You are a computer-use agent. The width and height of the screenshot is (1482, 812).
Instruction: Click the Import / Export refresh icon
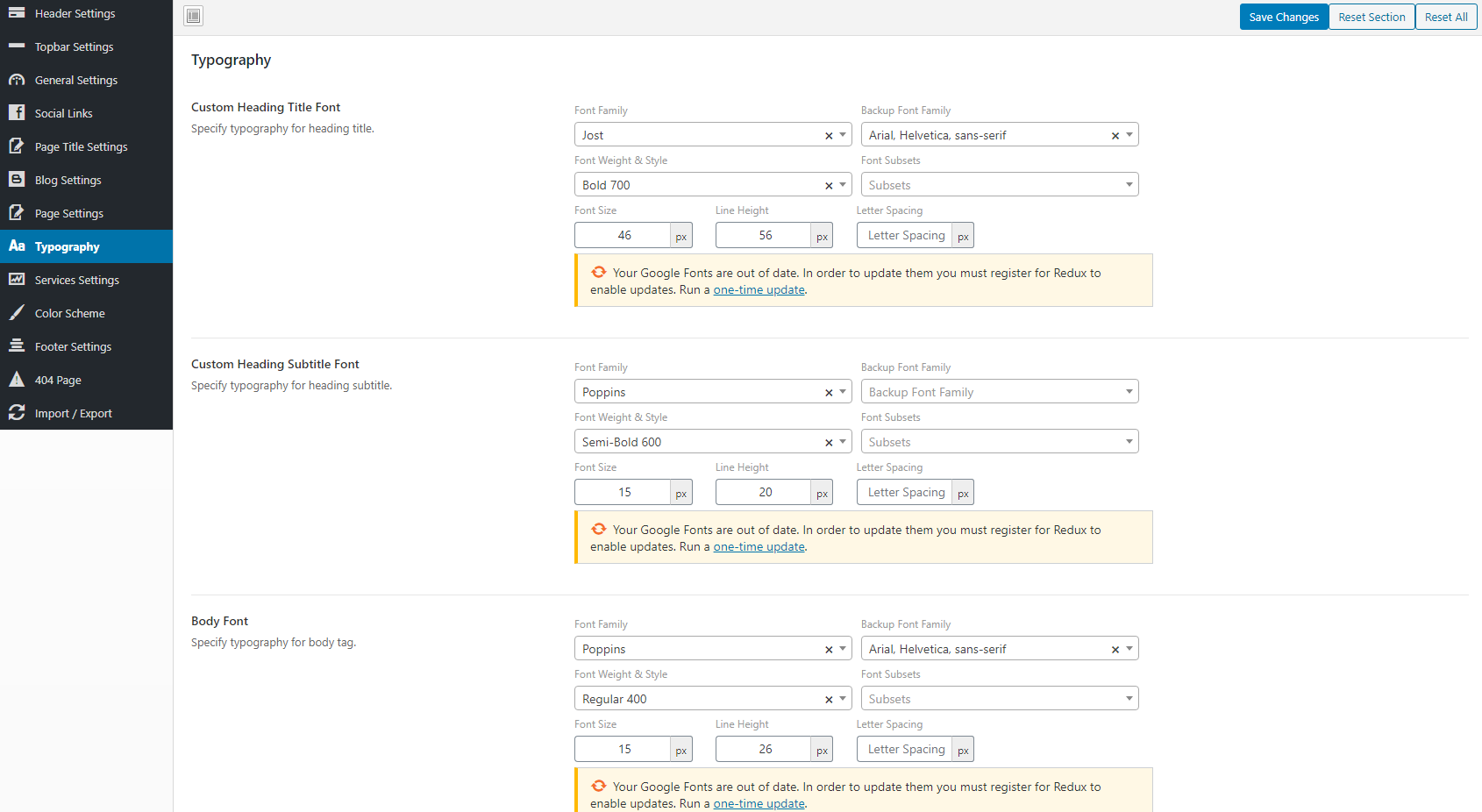tap(17, 412)
